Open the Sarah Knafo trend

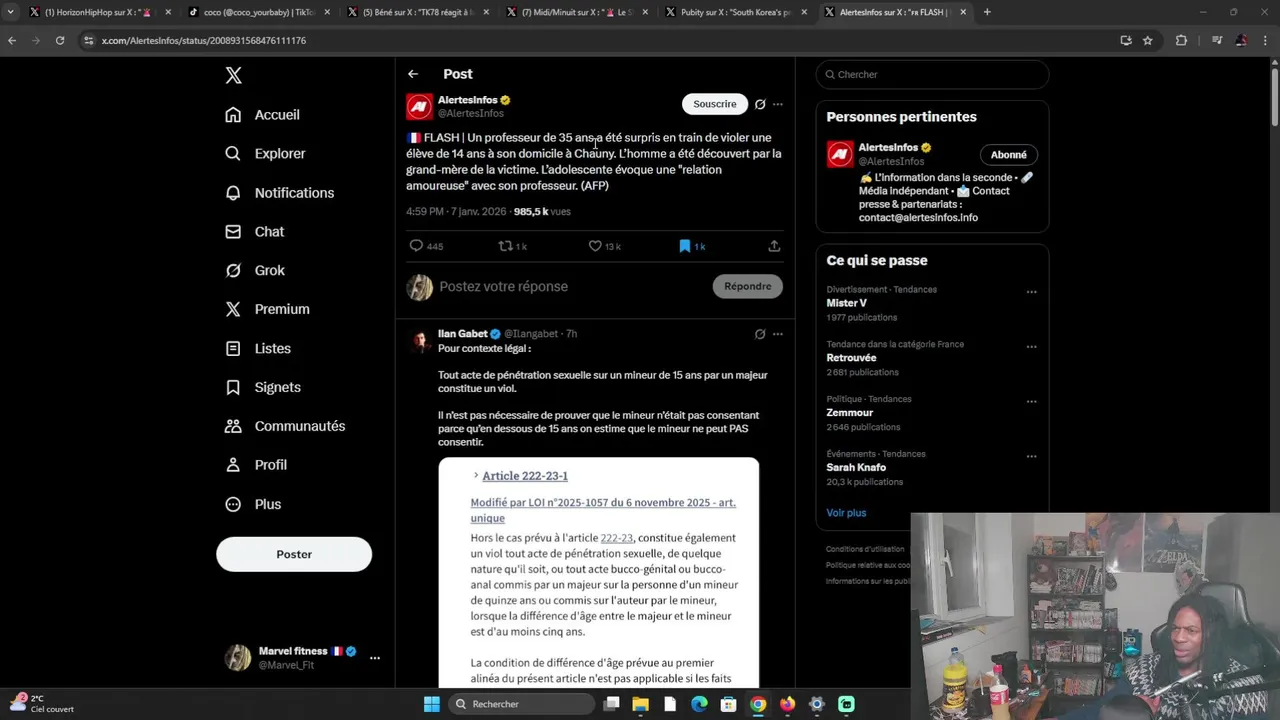[856, 468]
